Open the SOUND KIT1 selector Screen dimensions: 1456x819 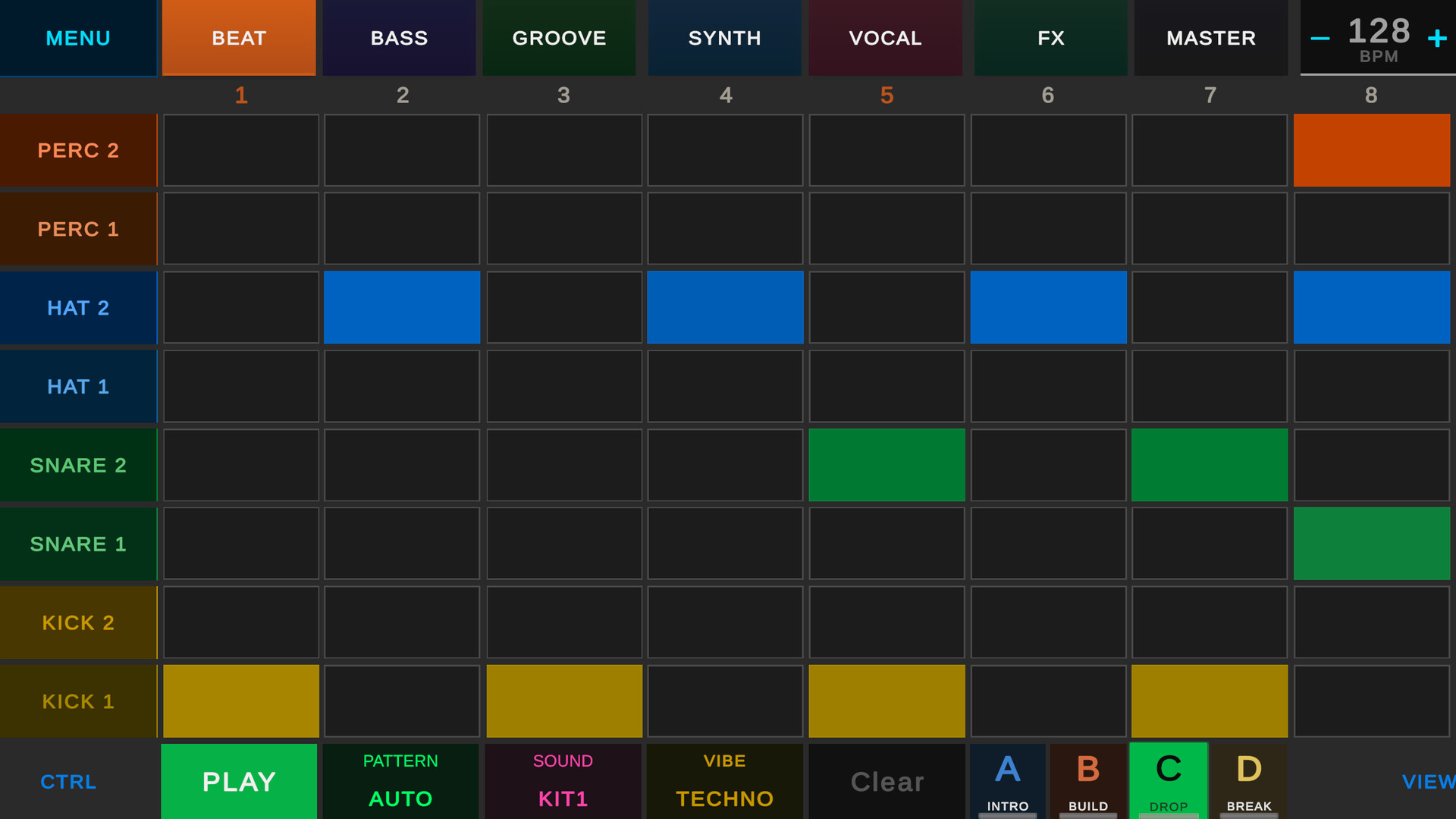click(x=563, y=780)
